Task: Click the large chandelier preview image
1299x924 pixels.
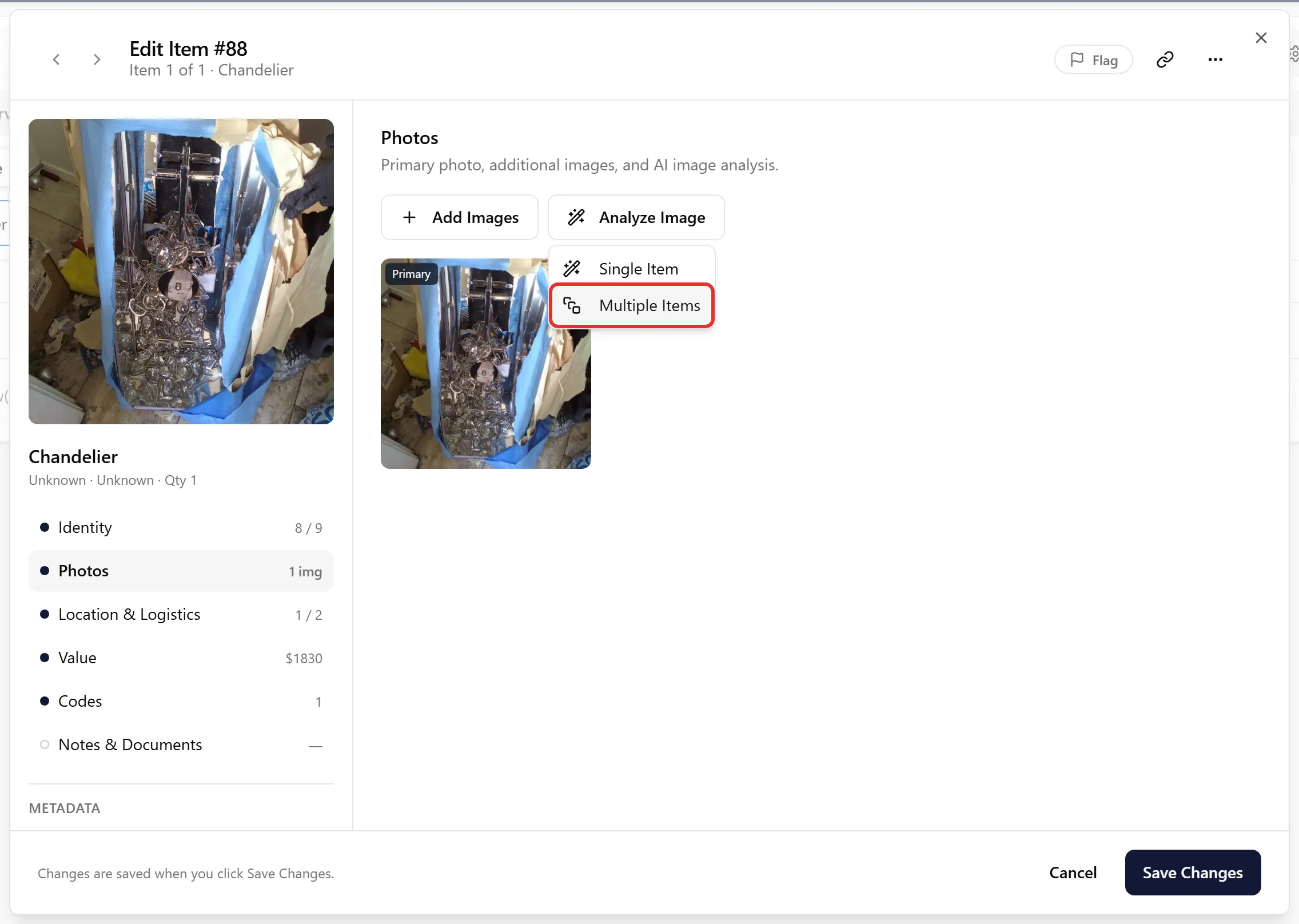Action: coord(181,272)
